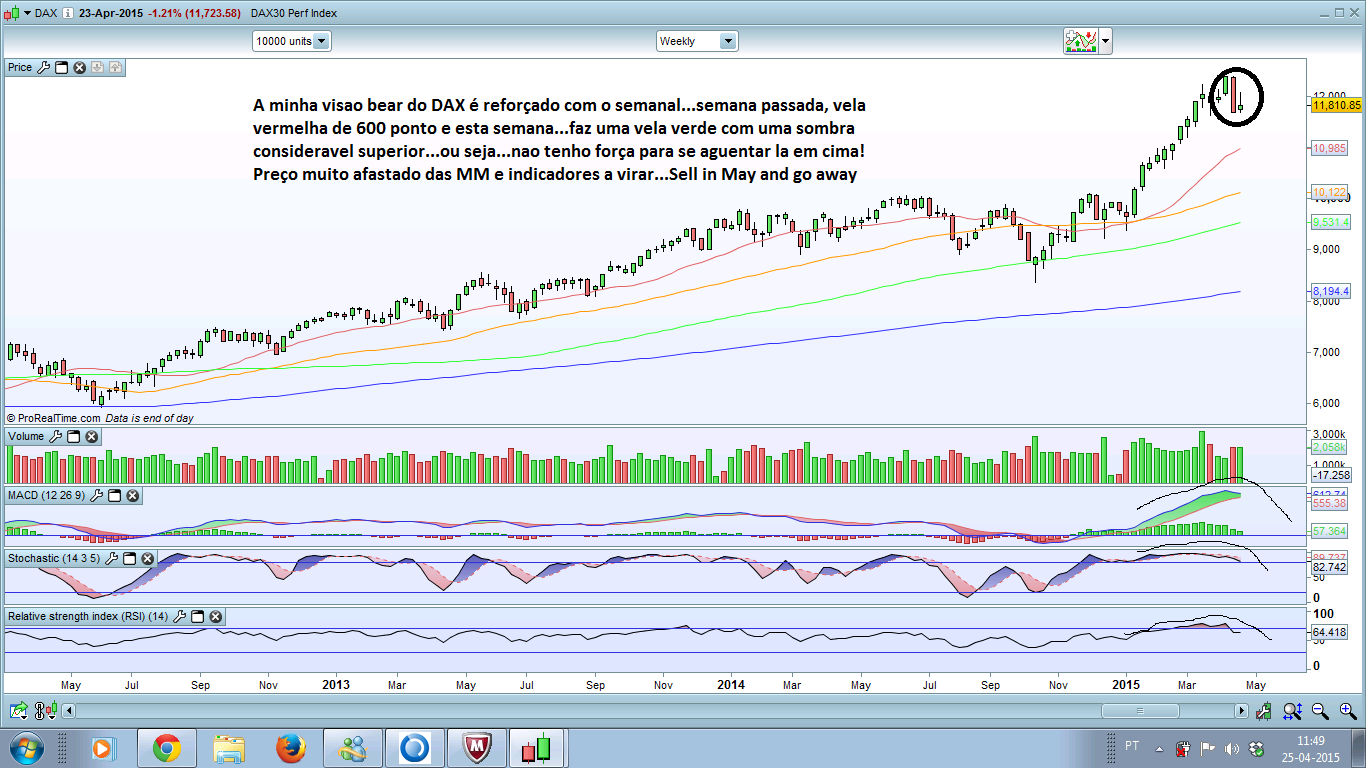Image resolution: width=1366 pixels, height=768 pixels.
Task: Zoom out the chart
Action: point(1320,711)
